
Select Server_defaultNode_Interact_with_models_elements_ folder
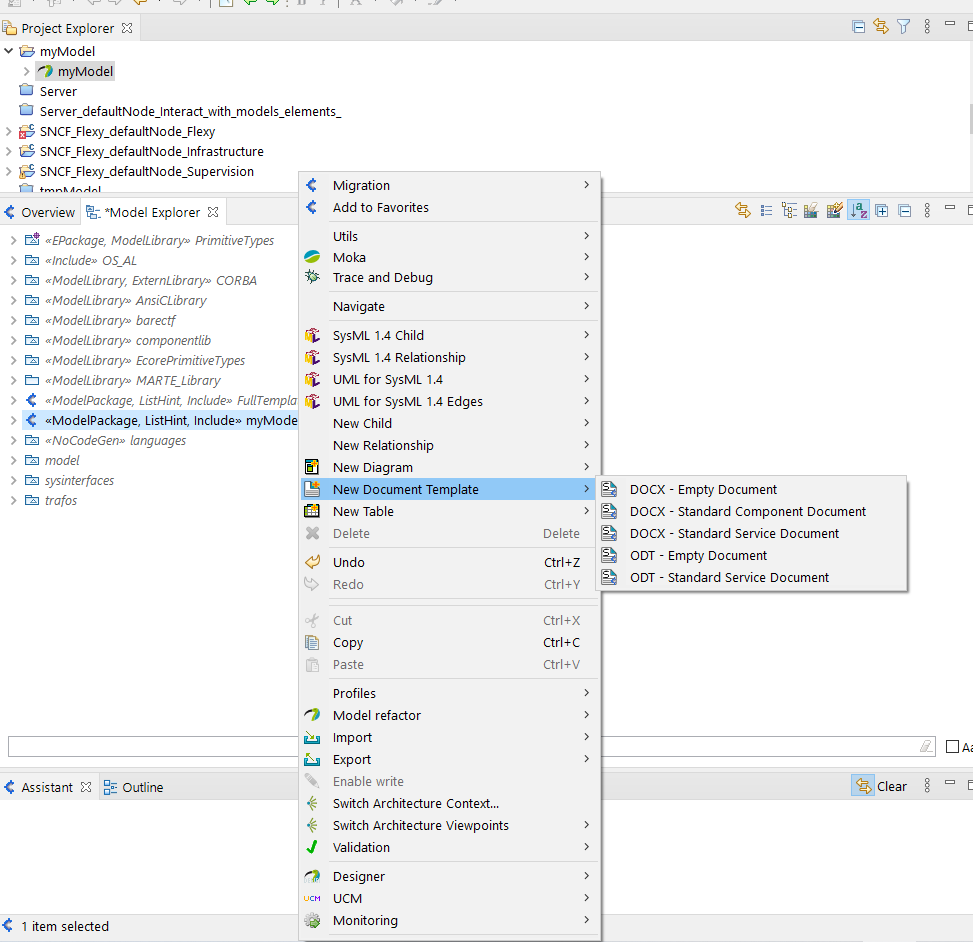[190, 112]
